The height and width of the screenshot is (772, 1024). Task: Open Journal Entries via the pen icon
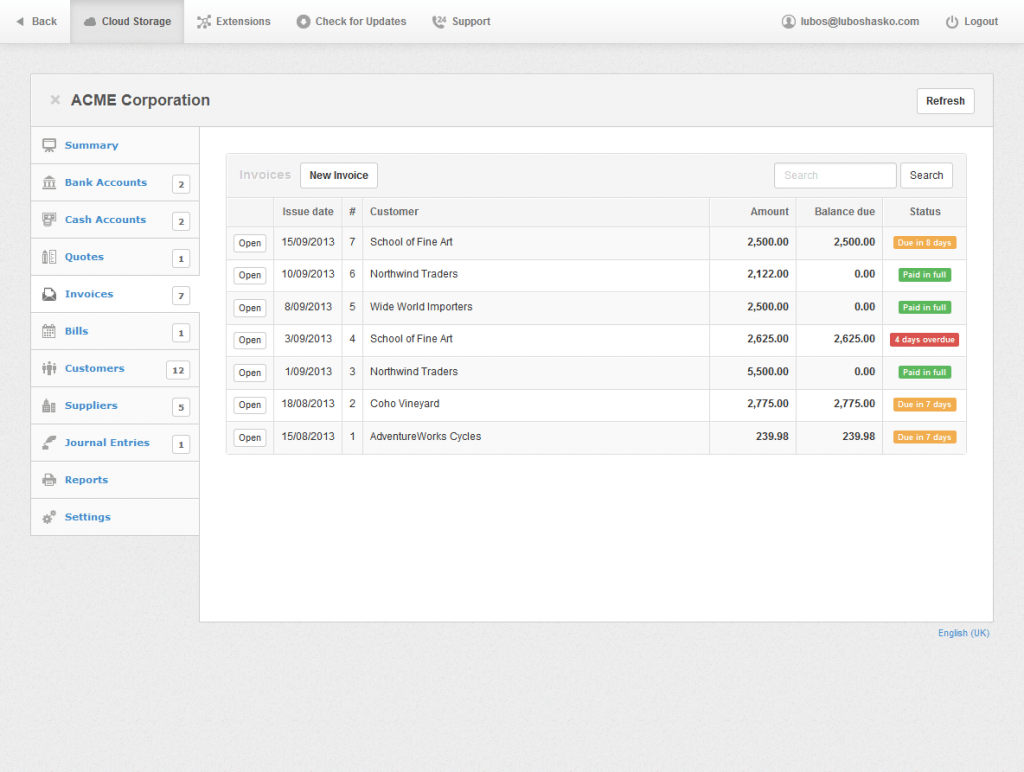(47, 442)
